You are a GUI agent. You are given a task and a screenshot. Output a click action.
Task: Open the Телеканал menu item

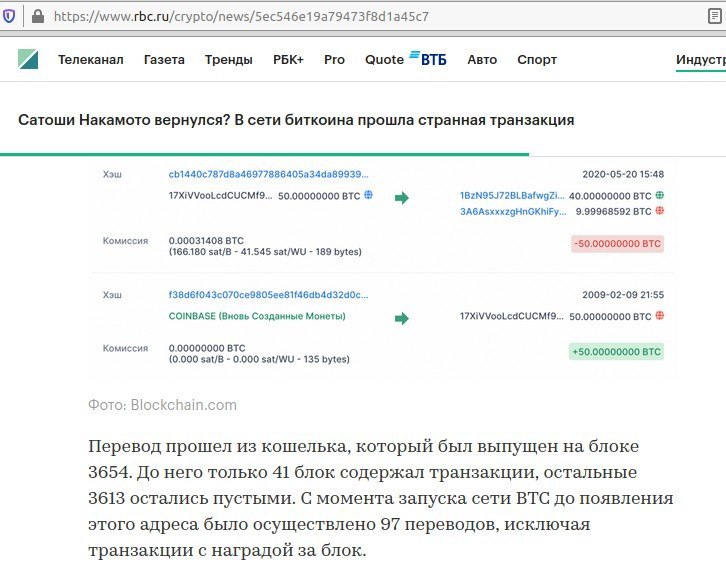91,60
